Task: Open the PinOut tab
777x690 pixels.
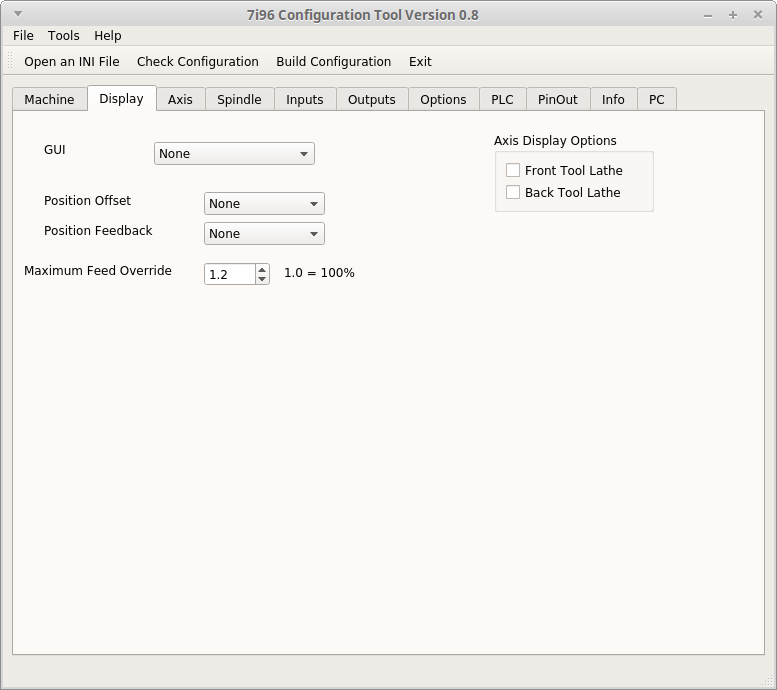Action: 558,100
